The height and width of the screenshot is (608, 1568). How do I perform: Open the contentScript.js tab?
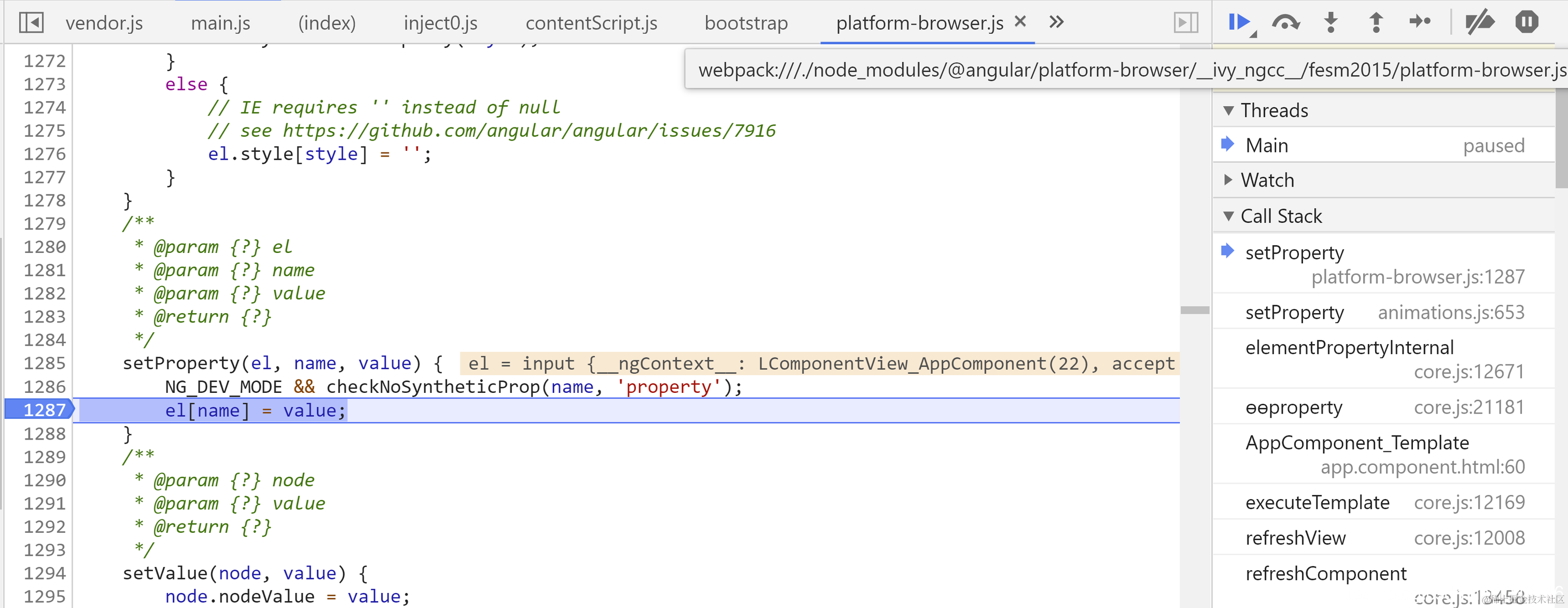[x=591, y=23]
